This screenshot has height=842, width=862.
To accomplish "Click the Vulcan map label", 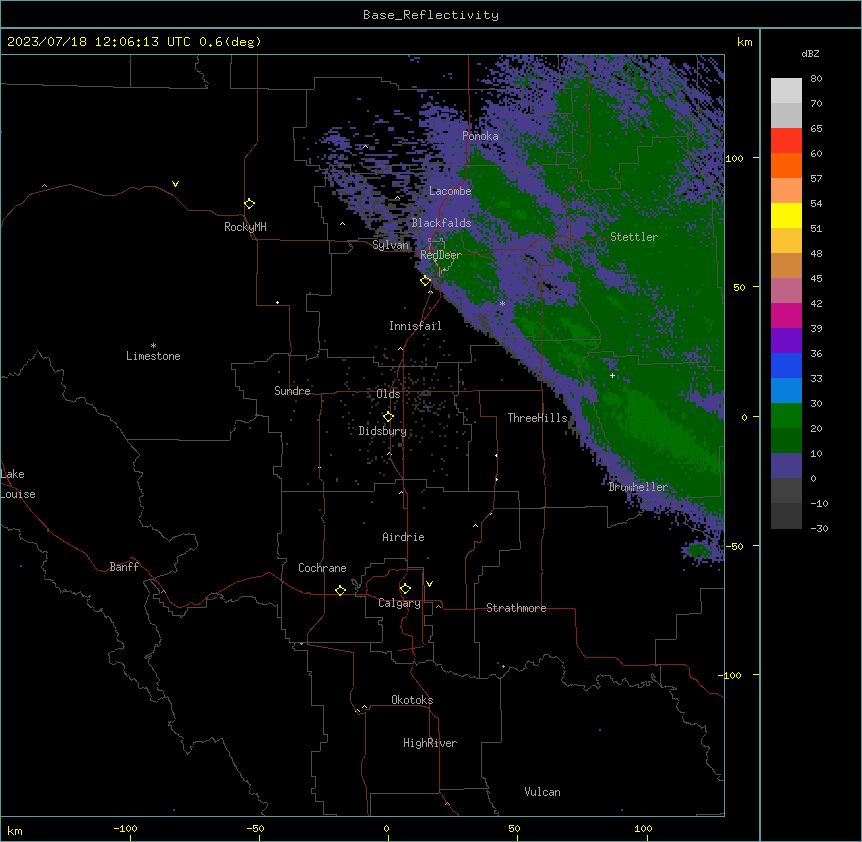I will click(543, 792).
